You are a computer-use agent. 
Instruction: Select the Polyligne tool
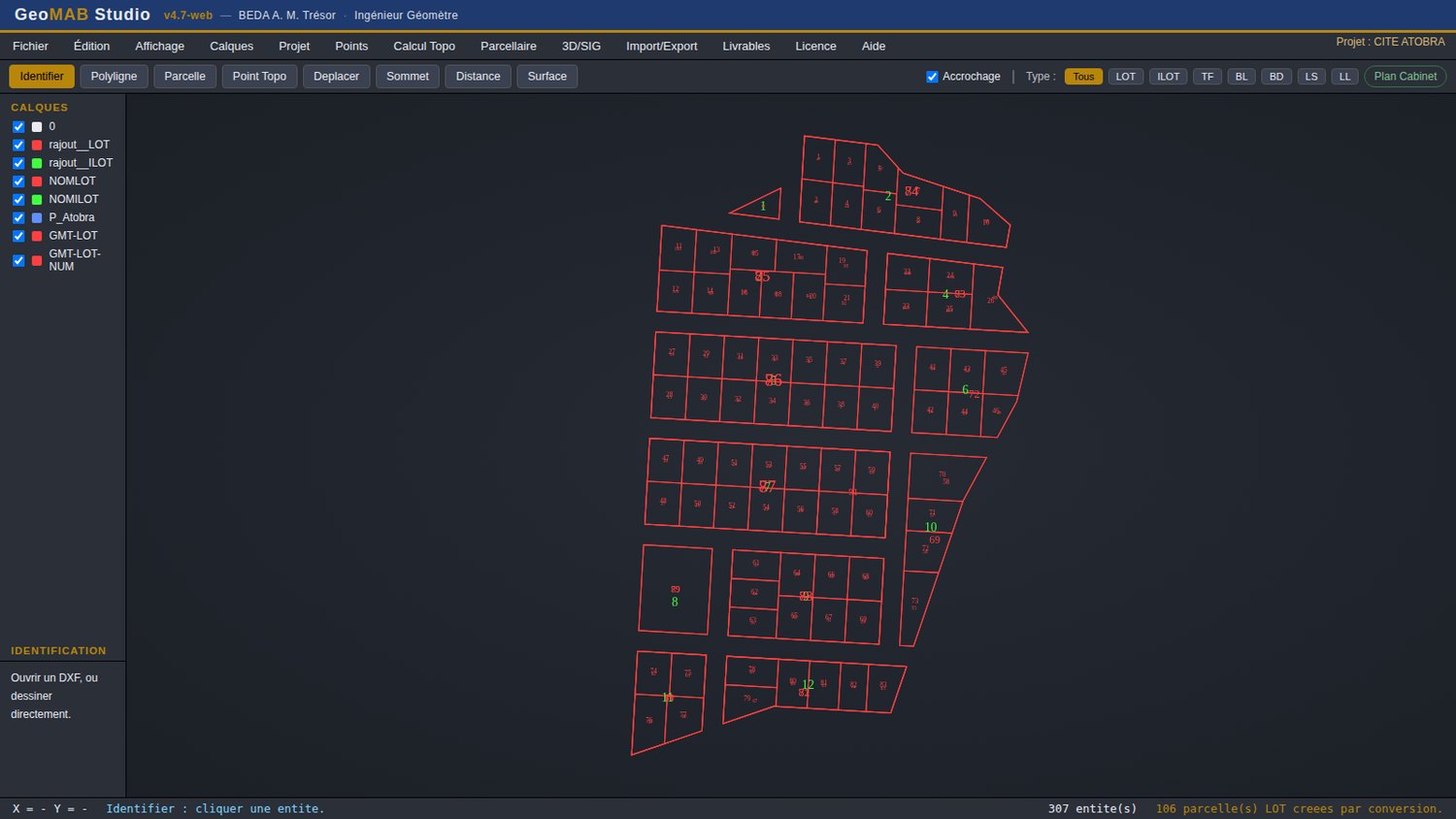[x=114, y=76]
